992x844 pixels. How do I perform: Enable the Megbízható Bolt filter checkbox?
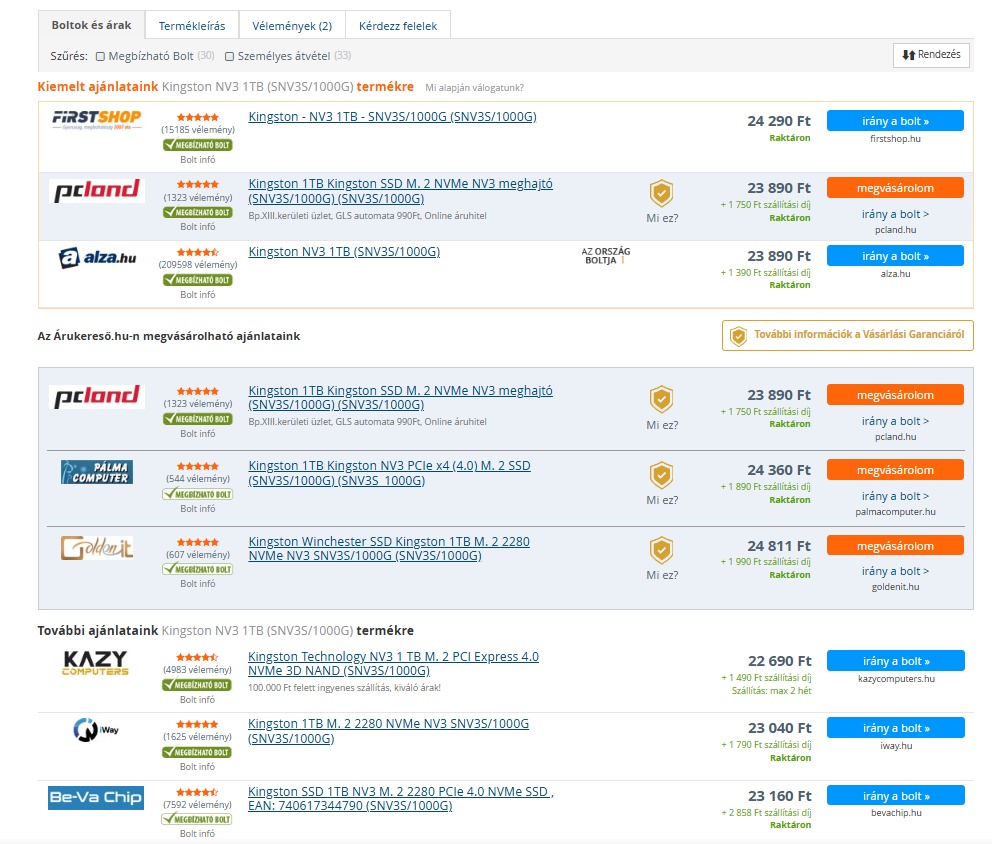pyautogui.click(x=100, y=56)
